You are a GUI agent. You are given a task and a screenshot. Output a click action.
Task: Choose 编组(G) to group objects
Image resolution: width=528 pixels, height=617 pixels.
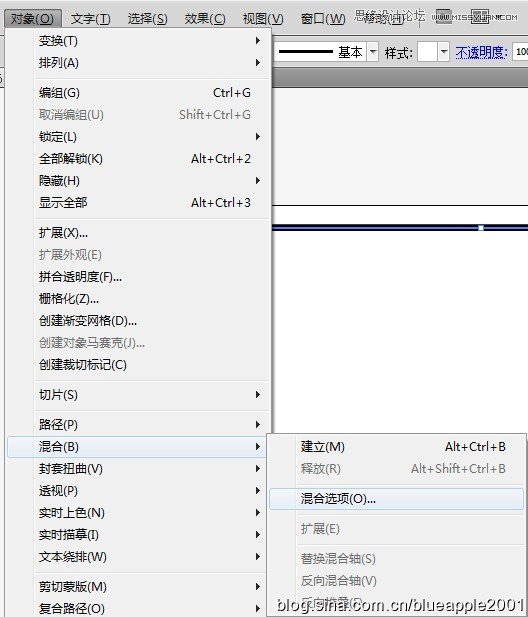tap(151, 93)
